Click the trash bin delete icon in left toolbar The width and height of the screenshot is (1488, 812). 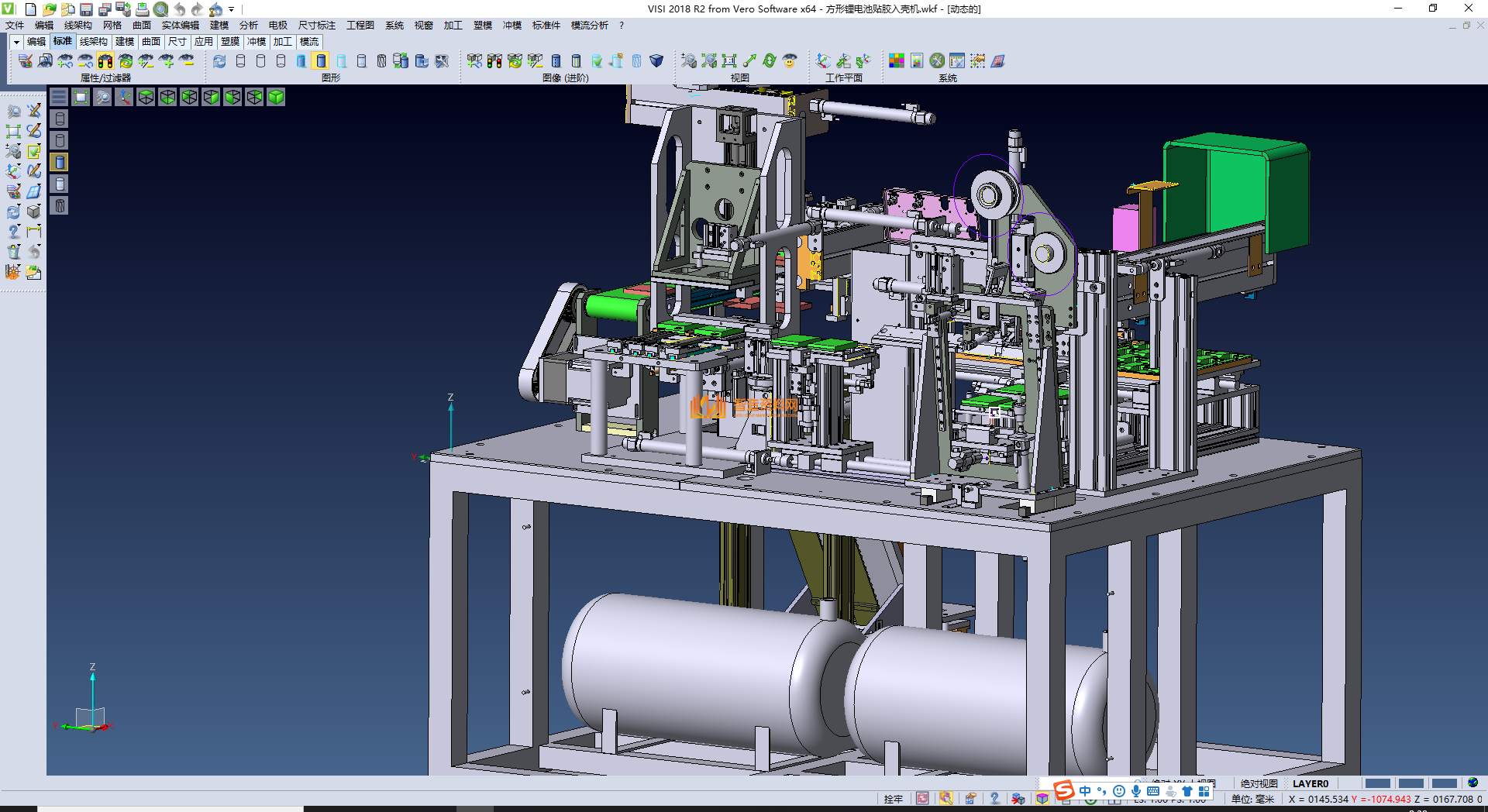click(14, 252)
